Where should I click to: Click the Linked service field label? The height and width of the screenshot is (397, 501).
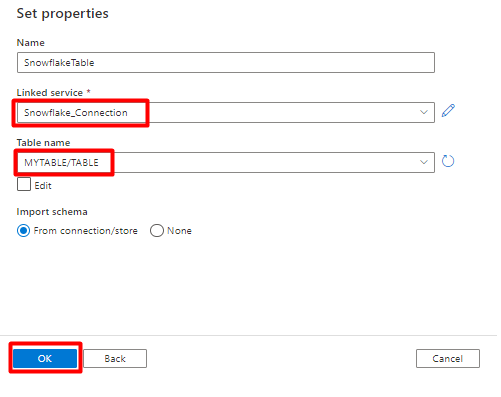click(50, 92)
